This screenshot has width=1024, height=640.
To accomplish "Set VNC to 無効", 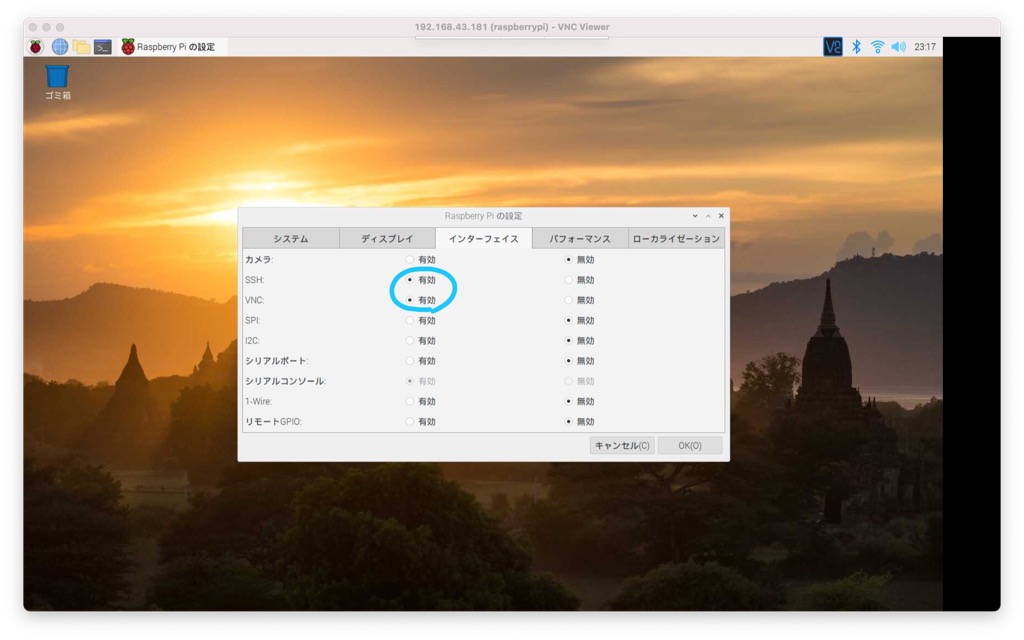I will pyautogui.click(x=569, y=300).
